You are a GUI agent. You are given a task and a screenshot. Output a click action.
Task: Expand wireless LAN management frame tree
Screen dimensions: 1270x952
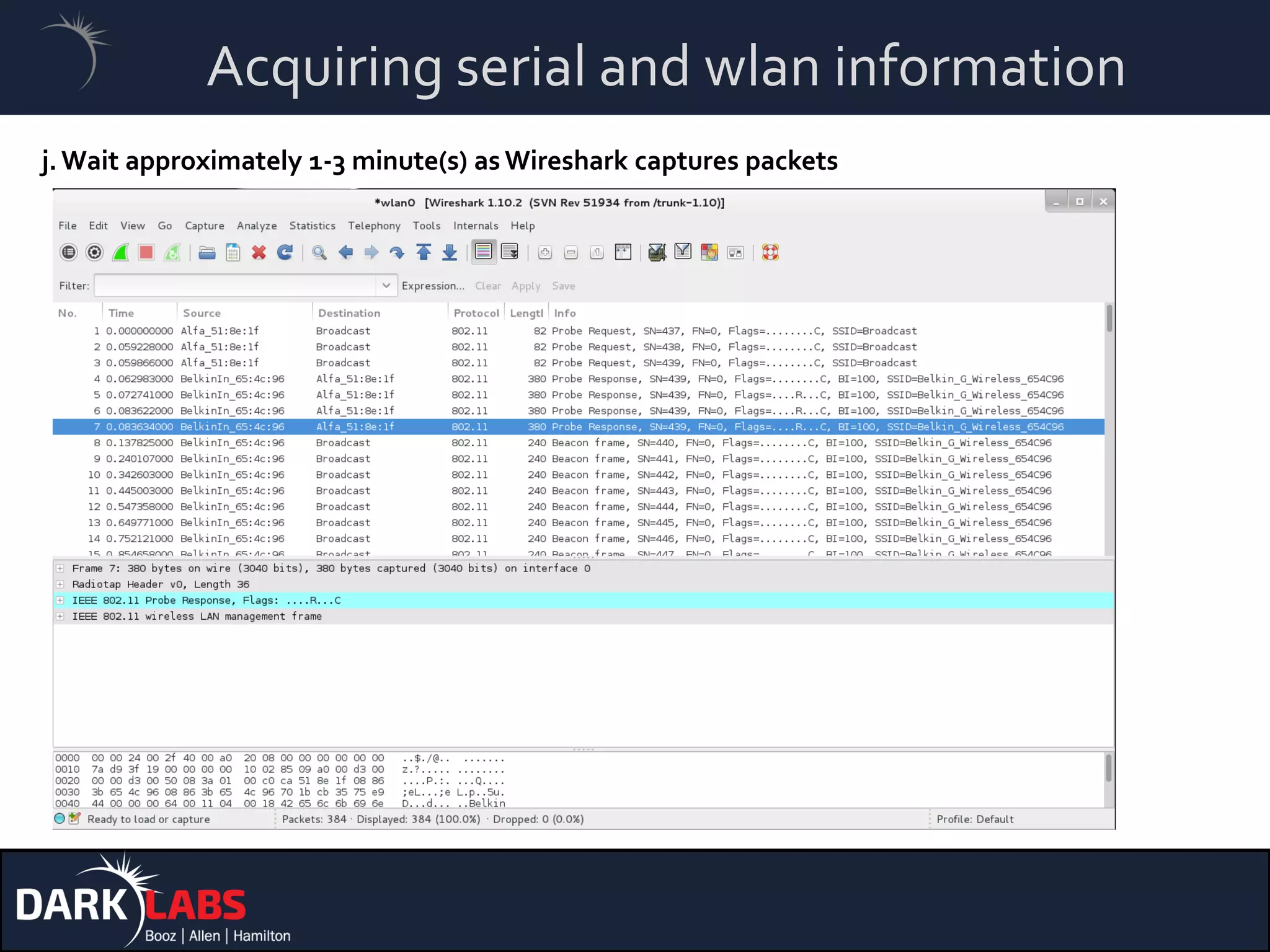tap(60, 616)
